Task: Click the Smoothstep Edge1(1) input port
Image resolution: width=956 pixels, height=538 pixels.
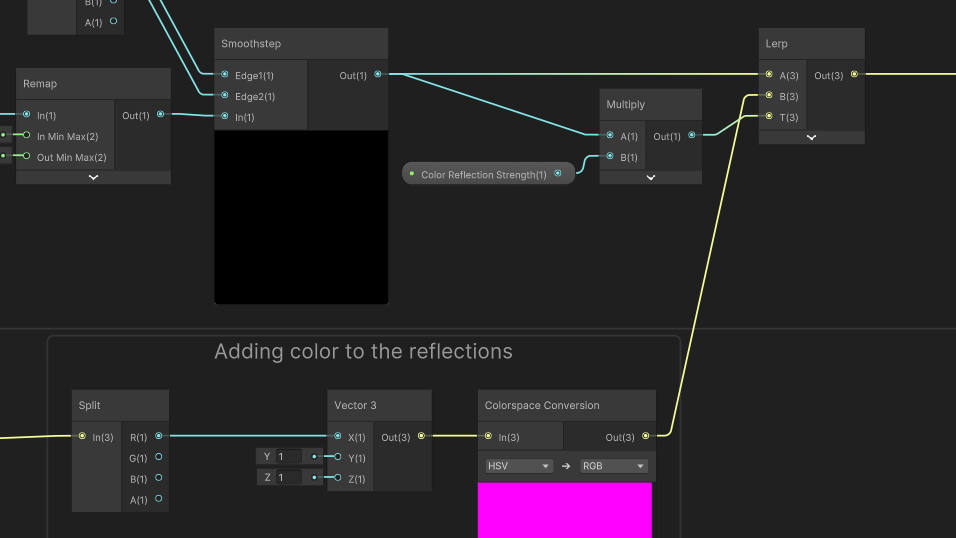Action: 225,74
